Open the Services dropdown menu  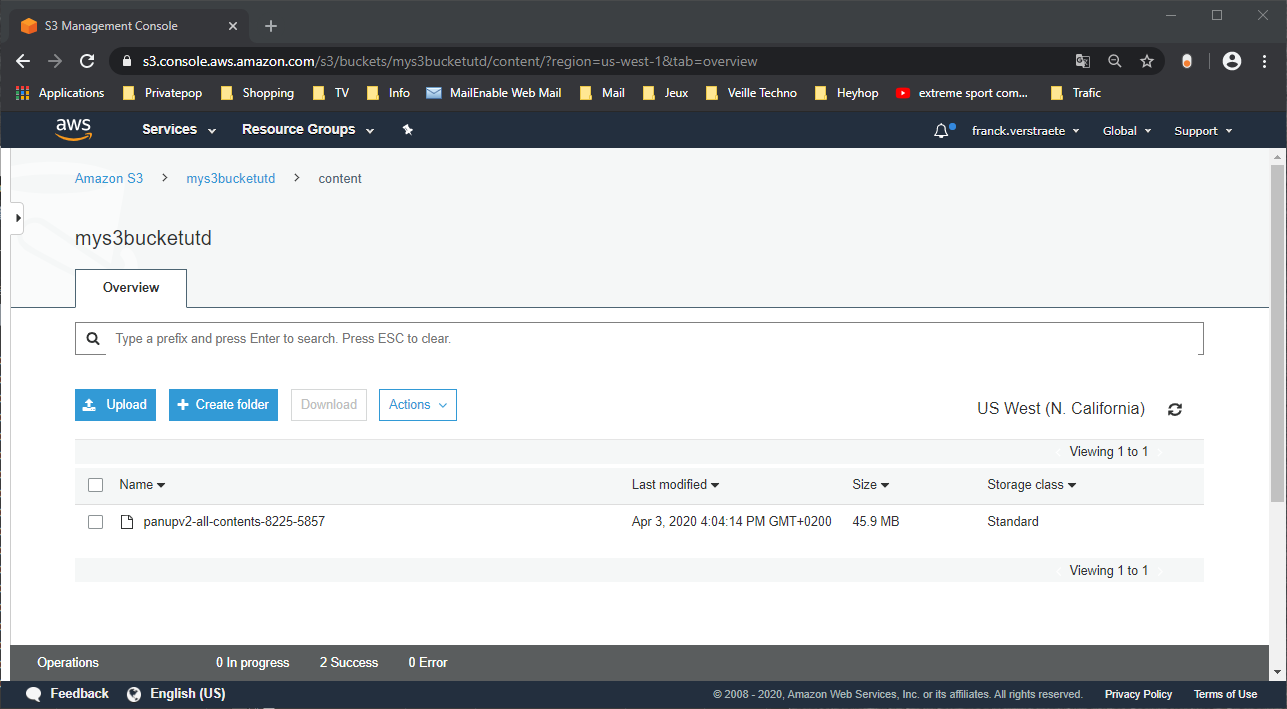[179, 130]
